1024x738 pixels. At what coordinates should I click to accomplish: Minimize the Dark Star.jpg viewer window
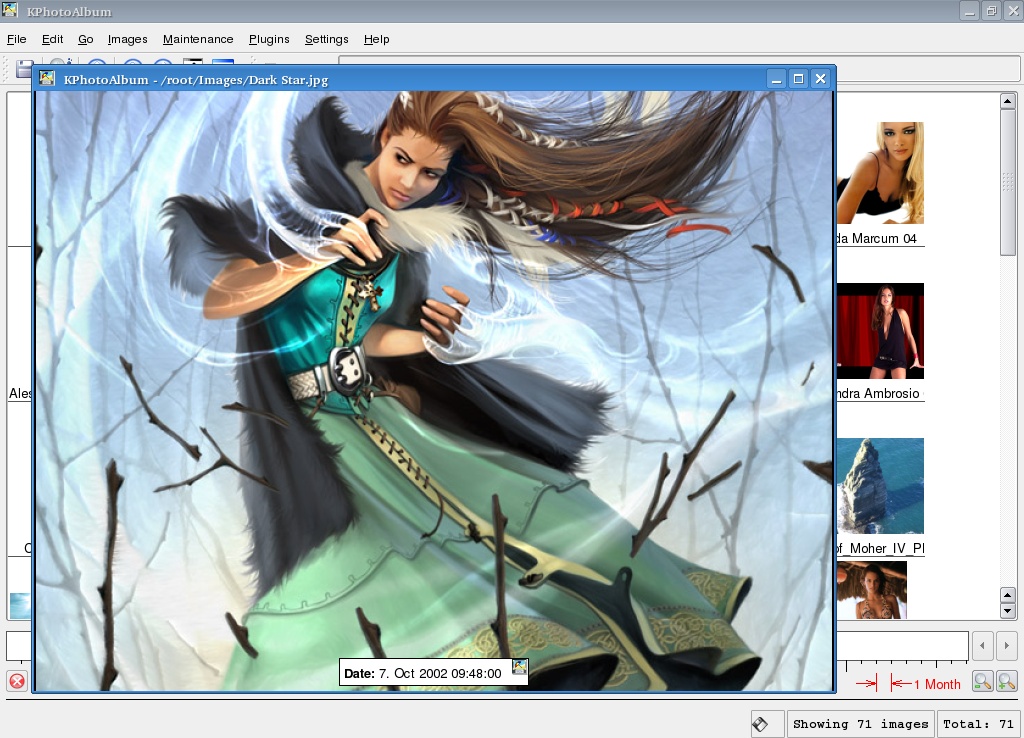click(x=776, y=79)
